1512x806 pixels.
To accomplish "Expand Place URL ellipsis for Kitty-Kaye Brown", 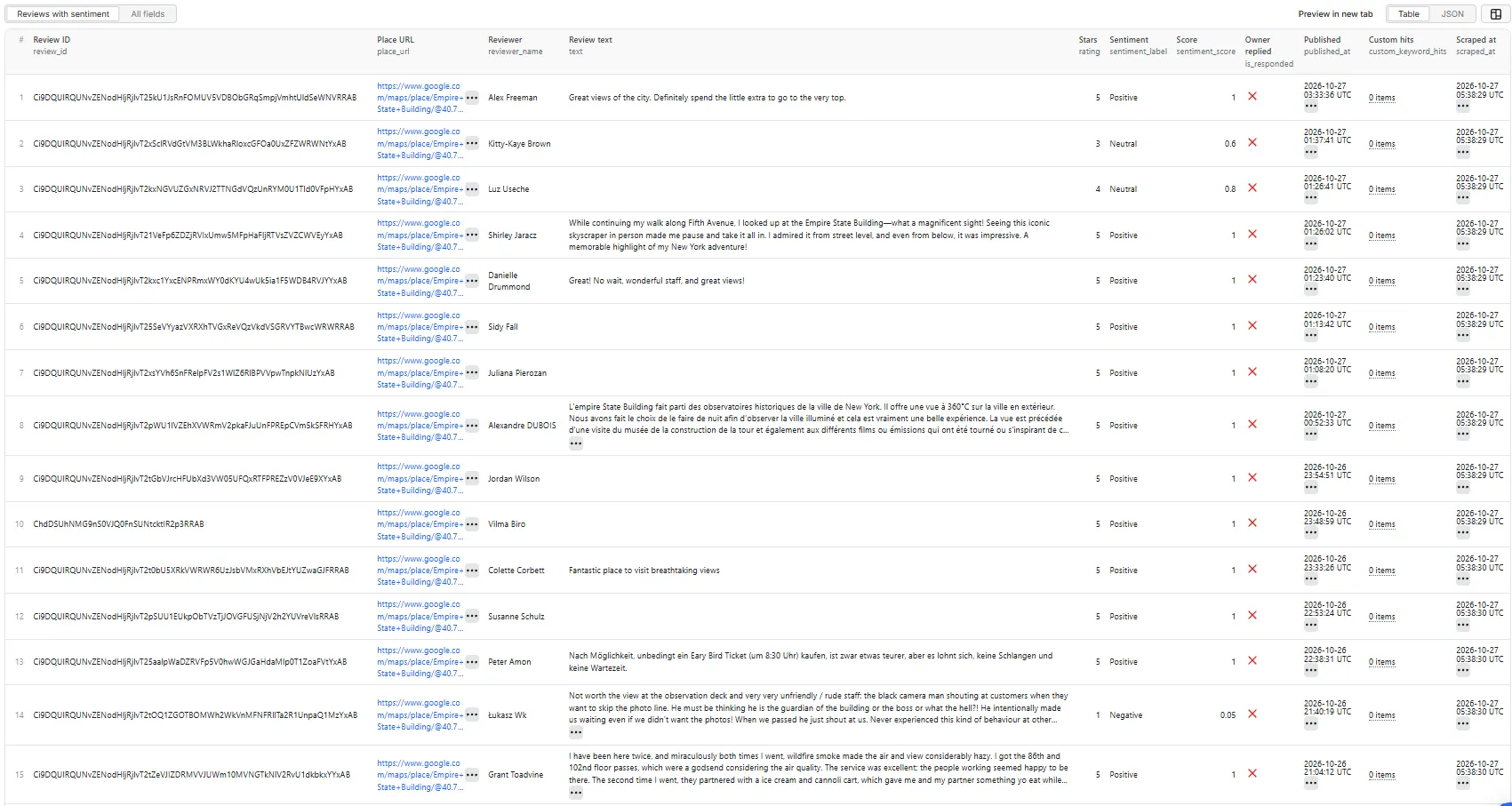I will point(472,143).
